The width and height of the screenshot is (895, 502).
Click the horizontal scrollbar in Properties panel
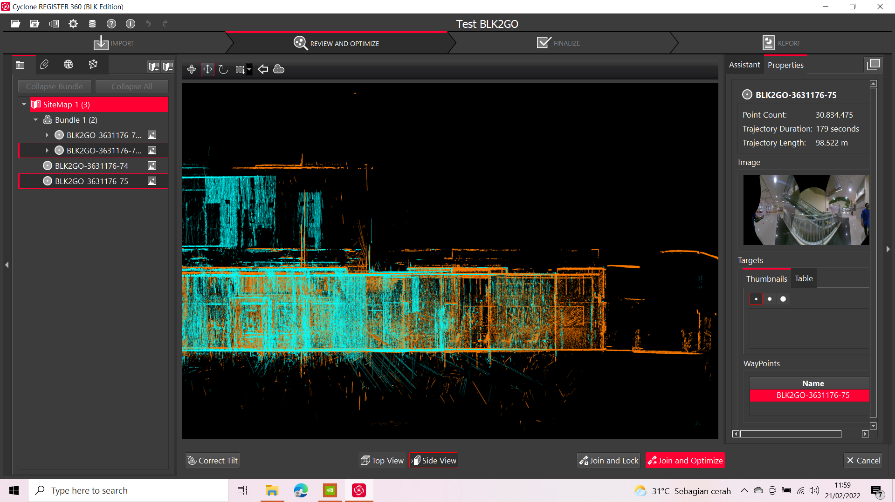coord(791,434)
